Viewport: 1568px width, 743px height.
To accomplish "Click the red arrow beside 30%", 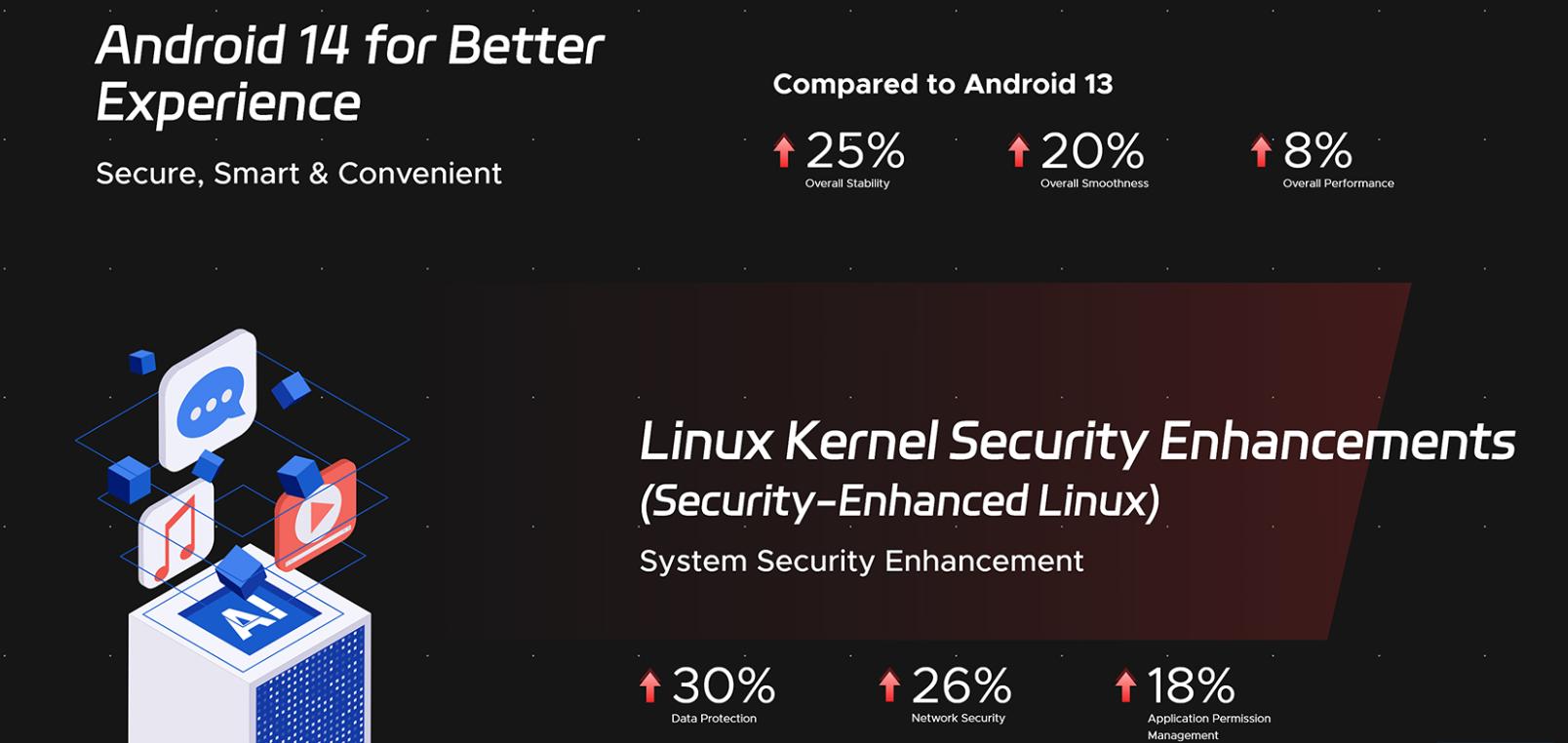I will pyautogui.click(x=650, y=686).
